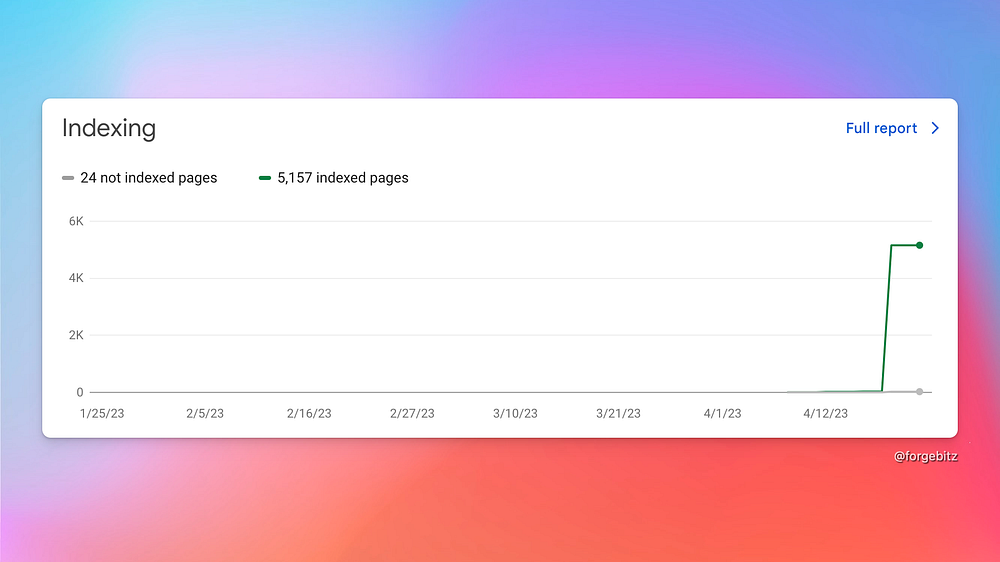The height and width of the screenshot is (562, 1000).
Task: Click the 4/1/23 date axis label
Action: [x=723, y=413]
